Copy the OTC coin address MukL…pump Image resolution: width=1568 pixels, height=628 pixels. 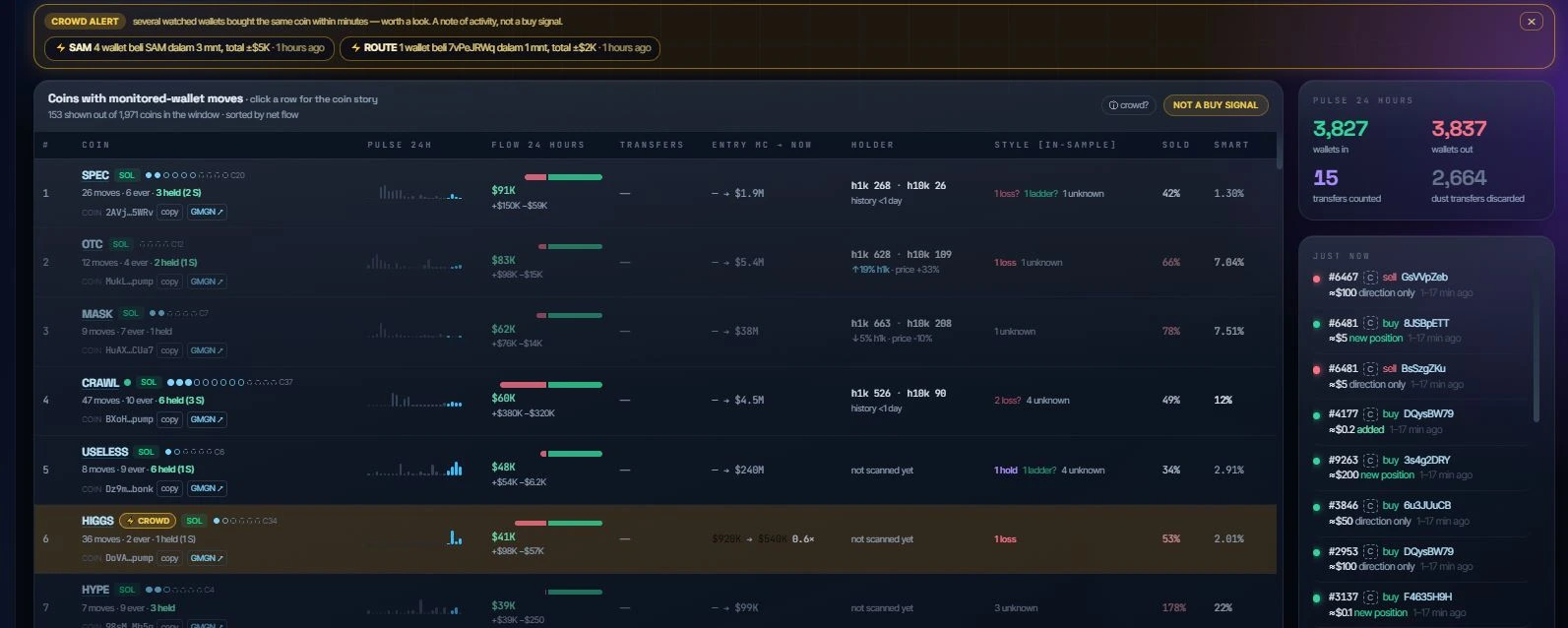tap(170, 282)
